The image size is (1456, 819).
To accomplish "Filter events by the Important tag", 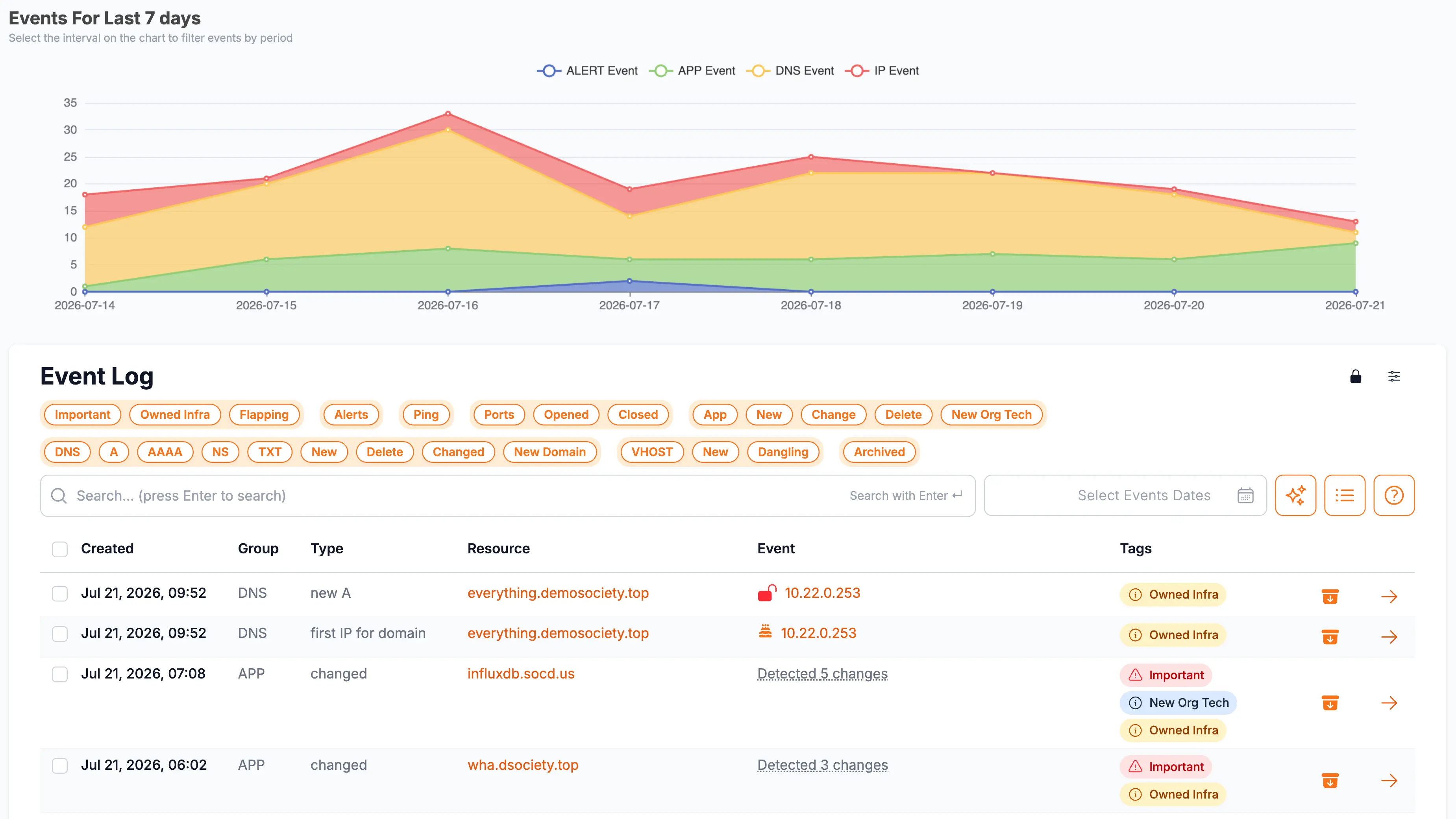I will pos(82,414).
